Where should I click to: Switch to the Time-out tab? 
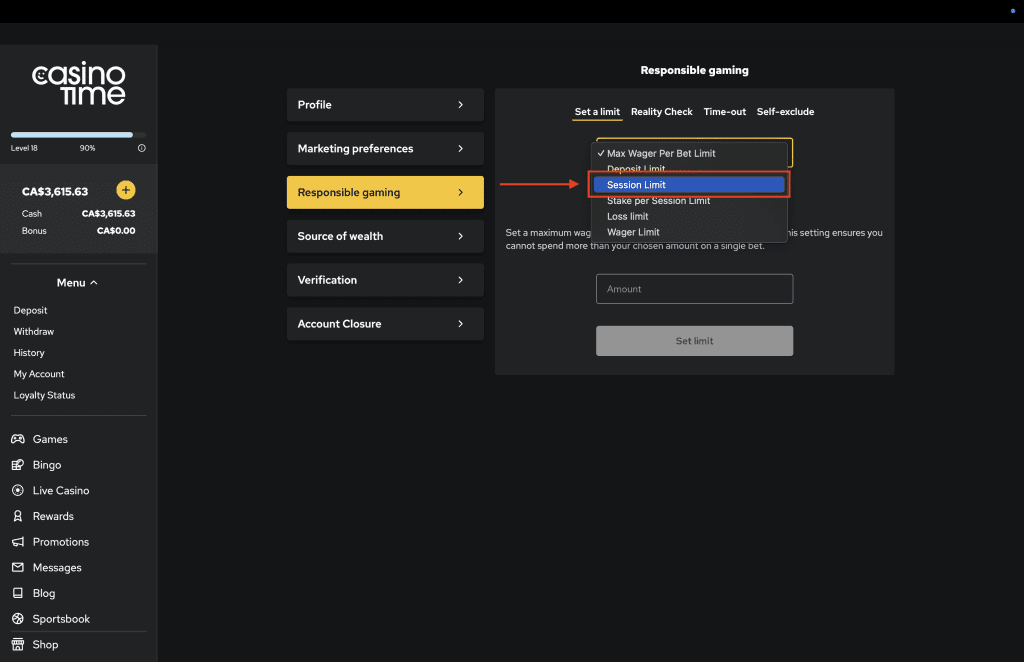(x=724, y=112)
